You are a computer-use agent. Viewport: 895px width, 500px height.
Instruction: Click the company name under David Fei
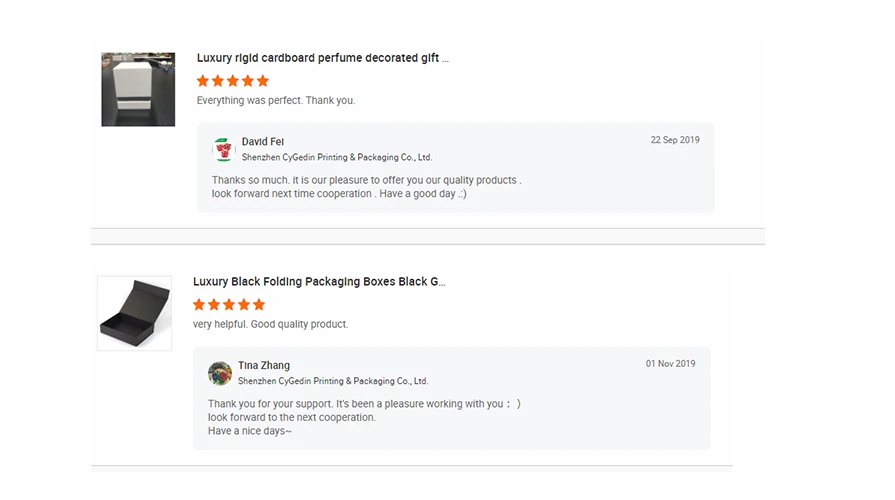337,158
